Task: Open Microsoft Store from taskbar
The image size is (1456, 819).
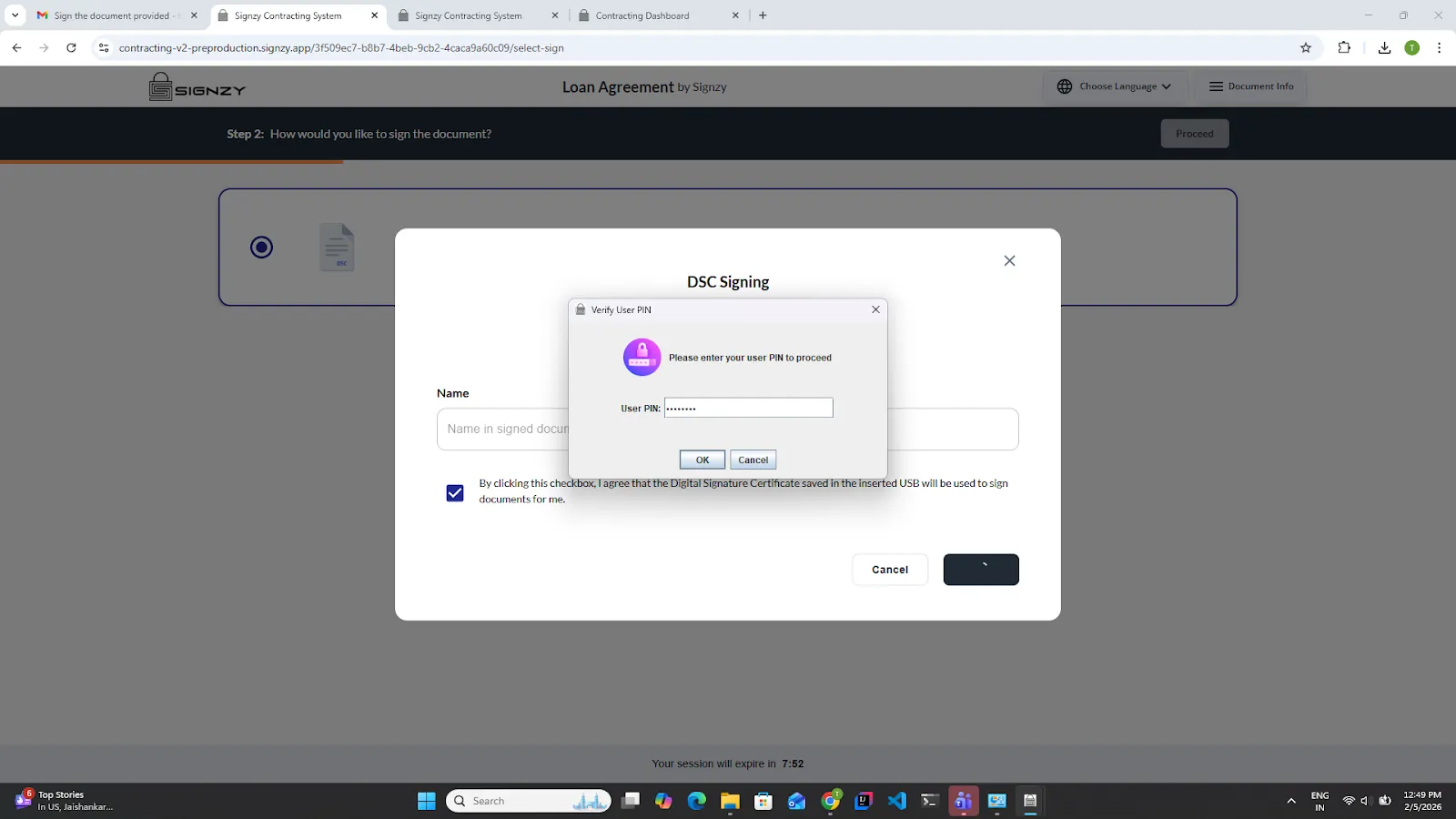Action: click(x=763, y=801)
